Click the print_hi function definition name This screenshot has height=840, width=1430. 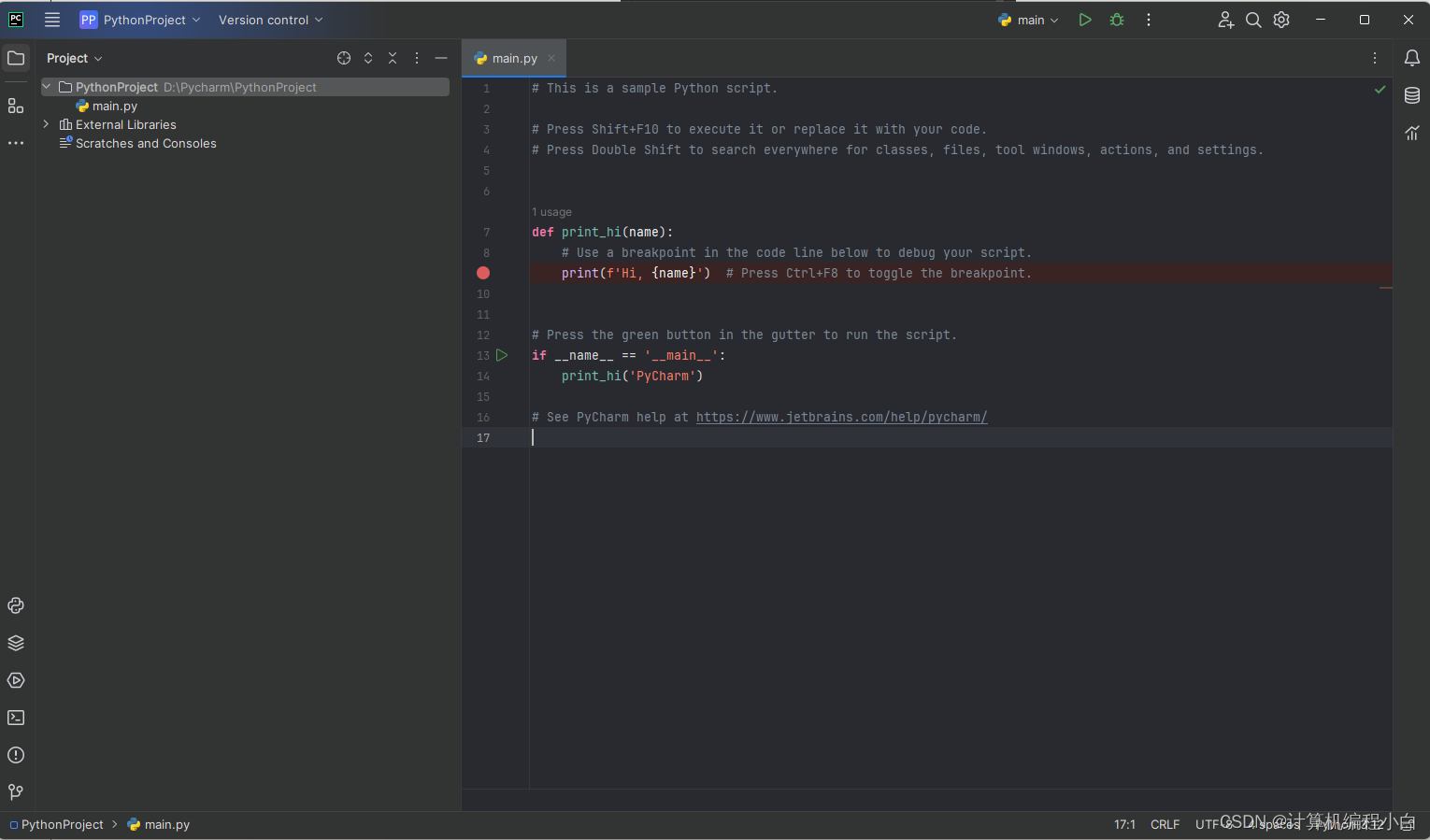tap(591, 232)
